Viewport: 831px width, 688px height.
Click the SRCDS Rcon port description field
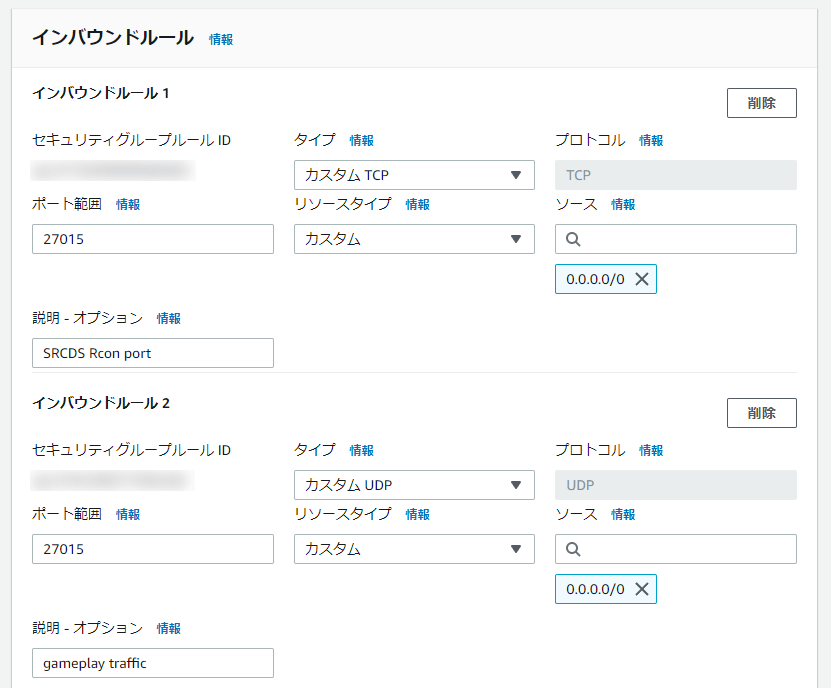(153, 353)
